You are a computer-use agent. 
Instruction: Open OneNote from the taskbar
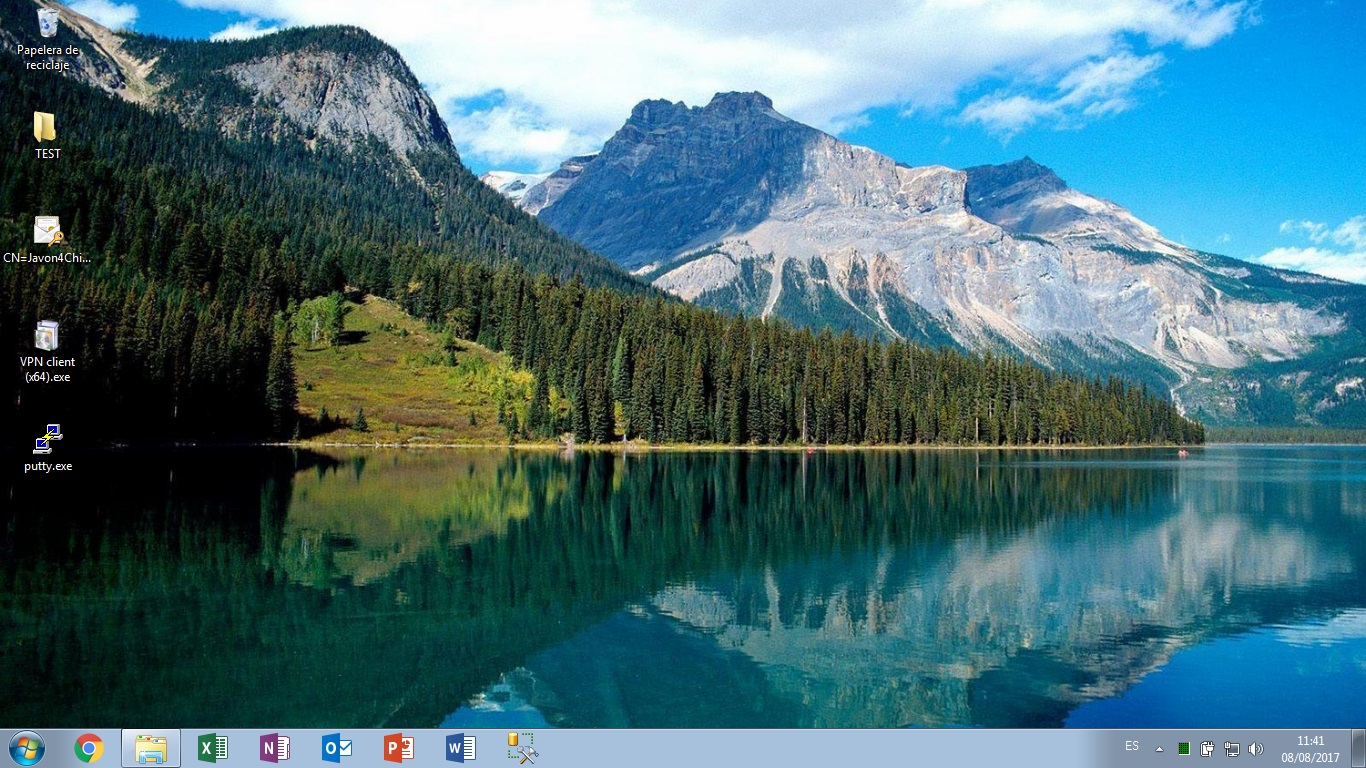pos(275,748)
